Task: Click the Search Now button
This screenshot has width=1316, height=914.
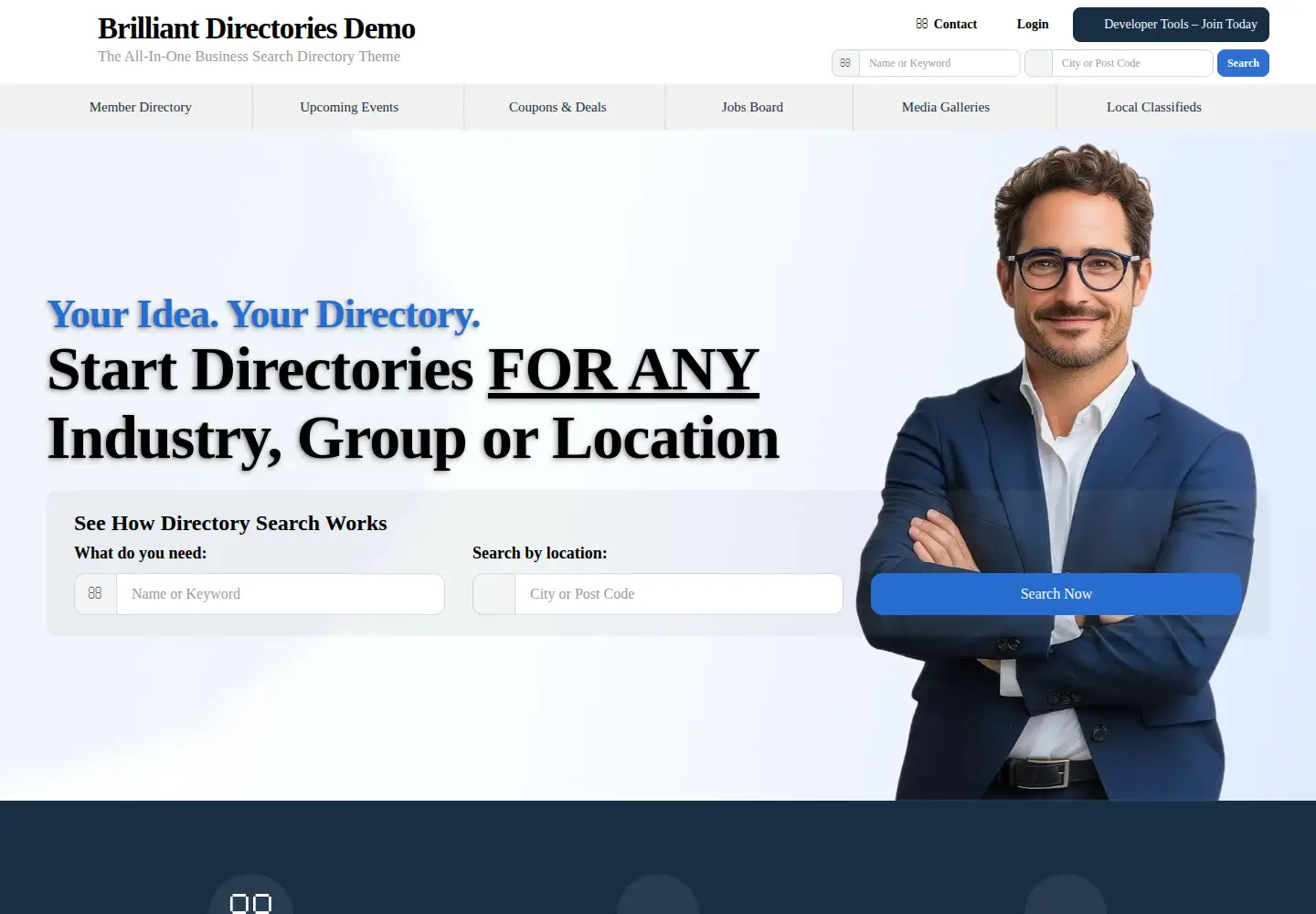Action: pyautogui.click(x=1056, y=594)
